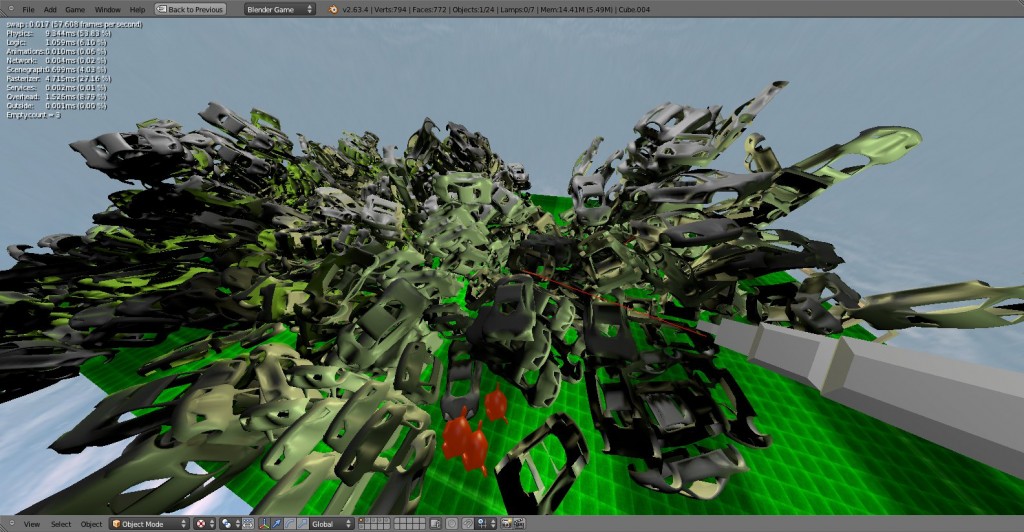Click the Blender logo icon in info header
This screenshot has height=532, width=1024.
point(333,9)
